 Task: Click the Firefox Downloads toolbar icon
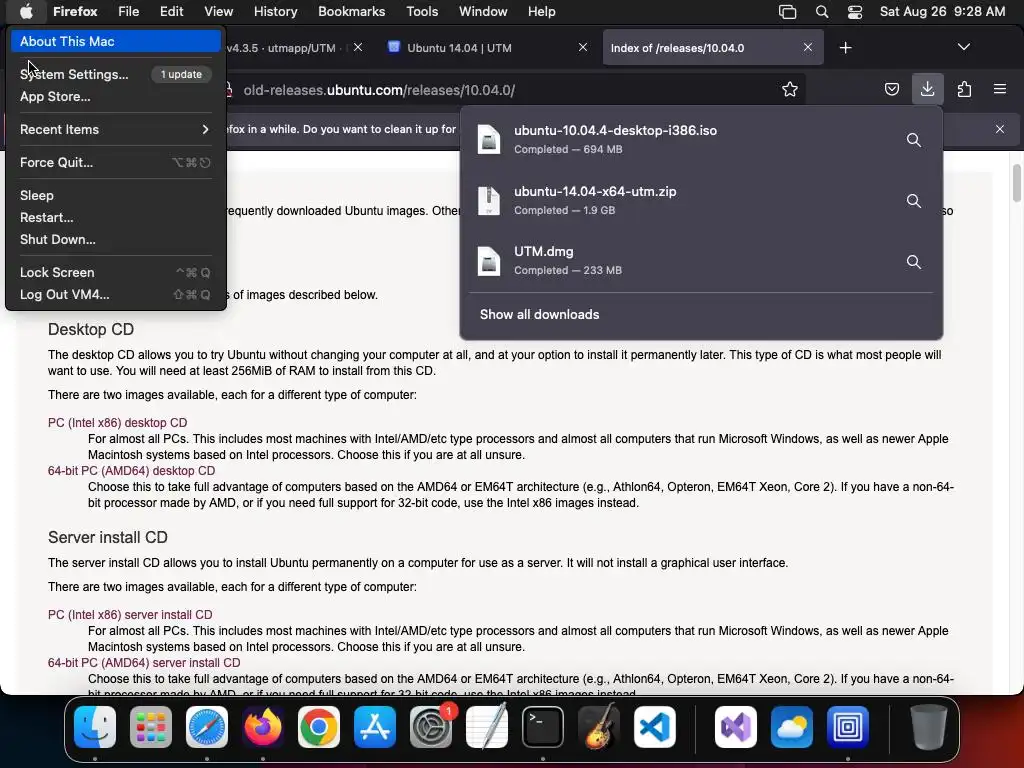click(927, 89)
